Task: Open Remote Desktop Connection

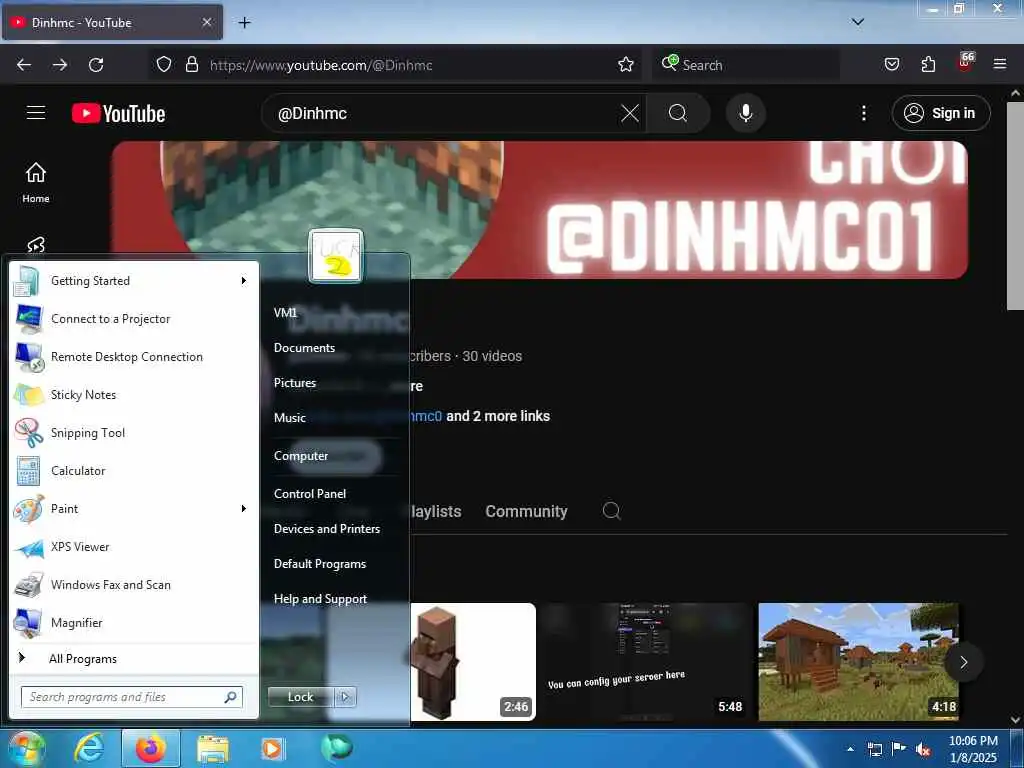Action: tap(134, 357)
